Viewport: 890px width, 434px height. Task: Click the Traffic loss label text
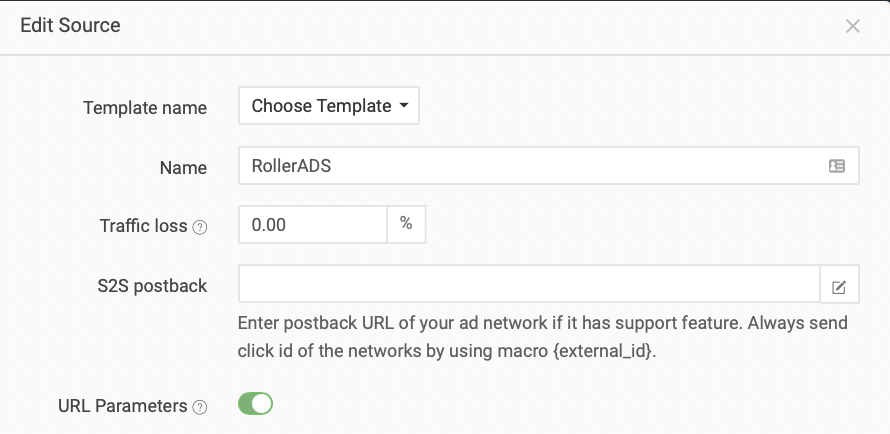(143, 226)
